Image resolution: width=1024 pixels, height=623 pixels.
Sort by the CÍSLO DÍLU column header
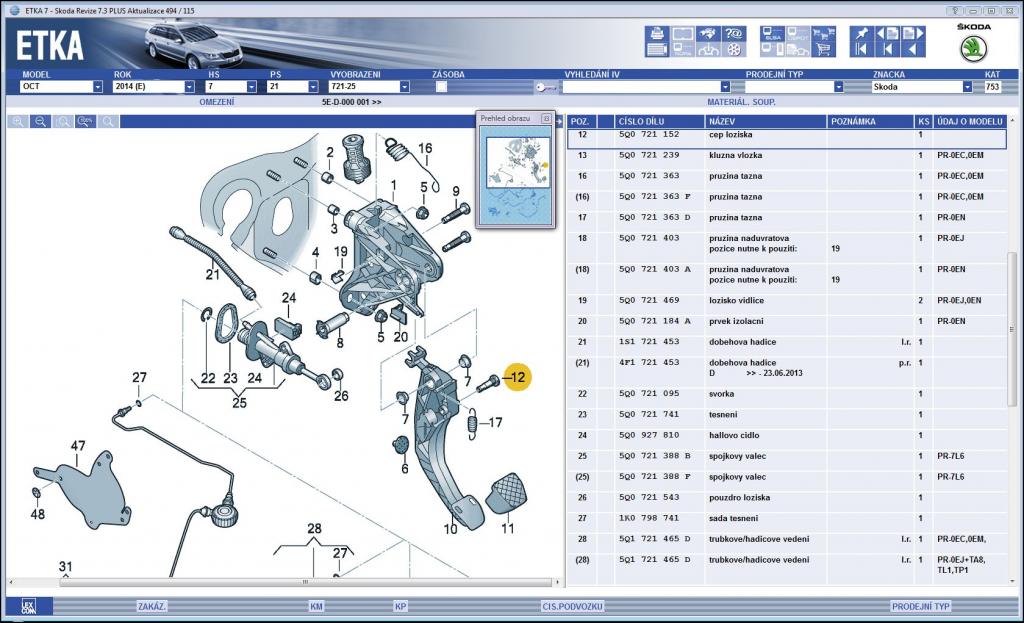(659, 121)
